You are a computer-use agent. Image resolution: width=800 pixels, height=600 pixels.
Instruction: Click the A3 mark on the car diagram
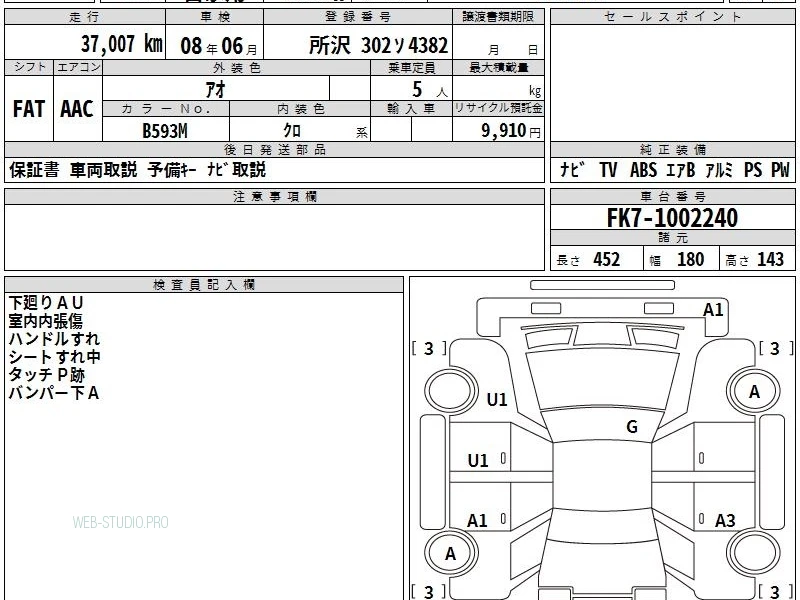(x=725, y=520)
